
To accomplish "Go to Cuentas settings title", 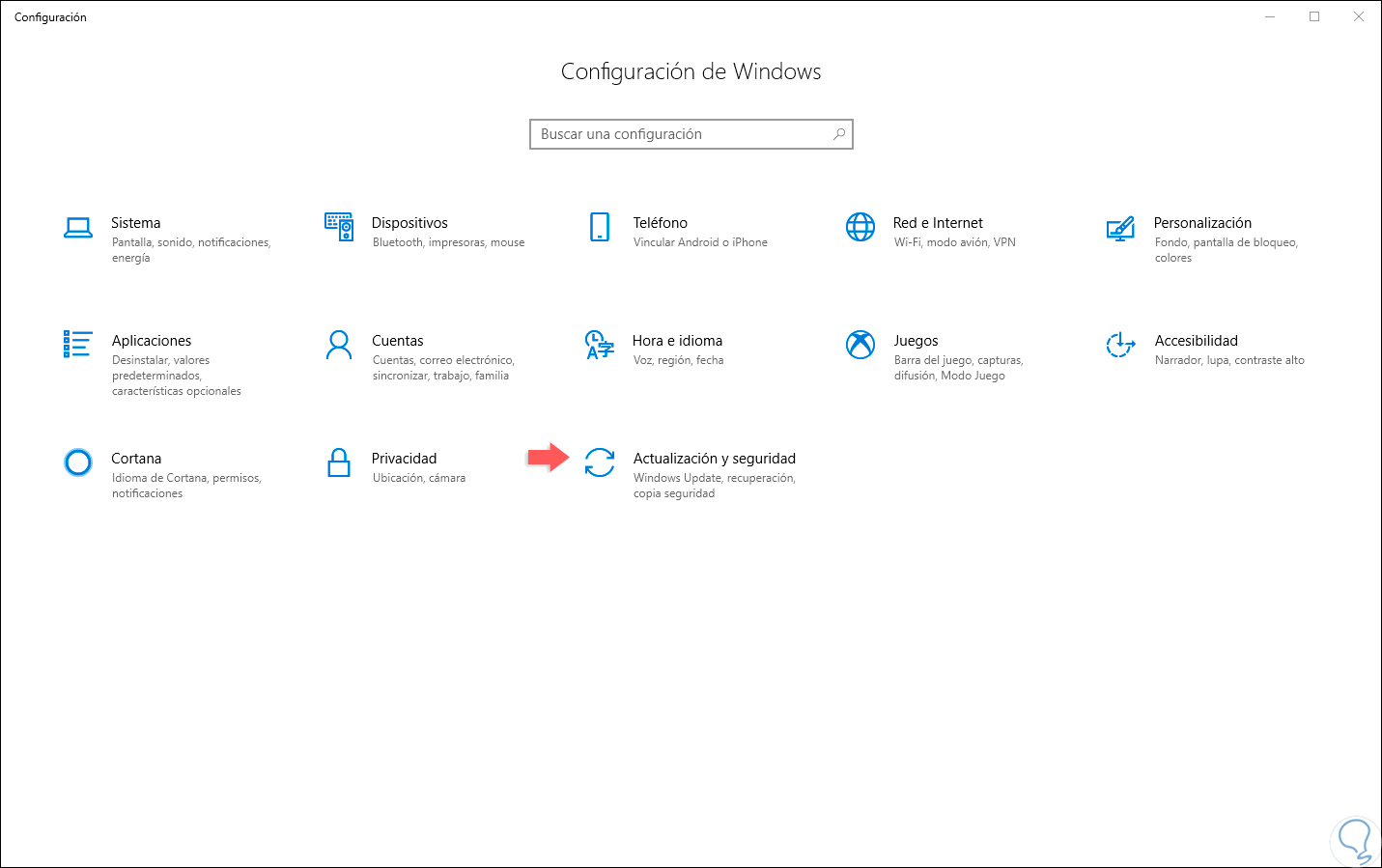I will click(x=398, y=341).
